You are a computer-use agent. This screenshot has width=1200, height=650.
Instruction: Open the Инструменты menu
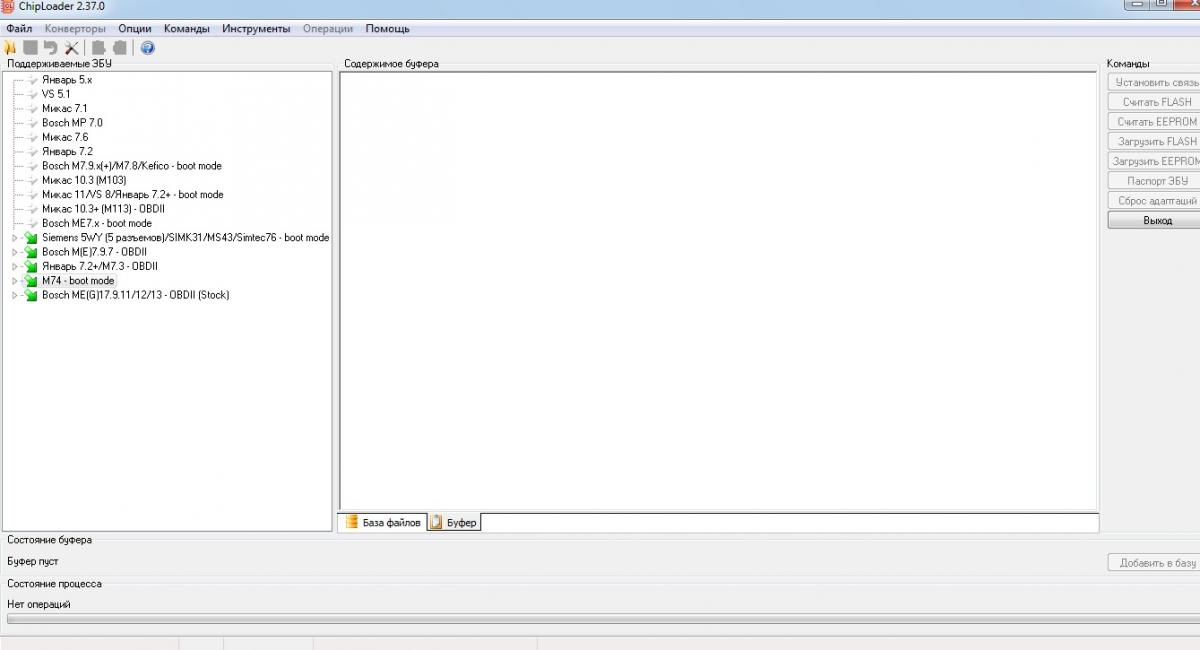[257, 29]
